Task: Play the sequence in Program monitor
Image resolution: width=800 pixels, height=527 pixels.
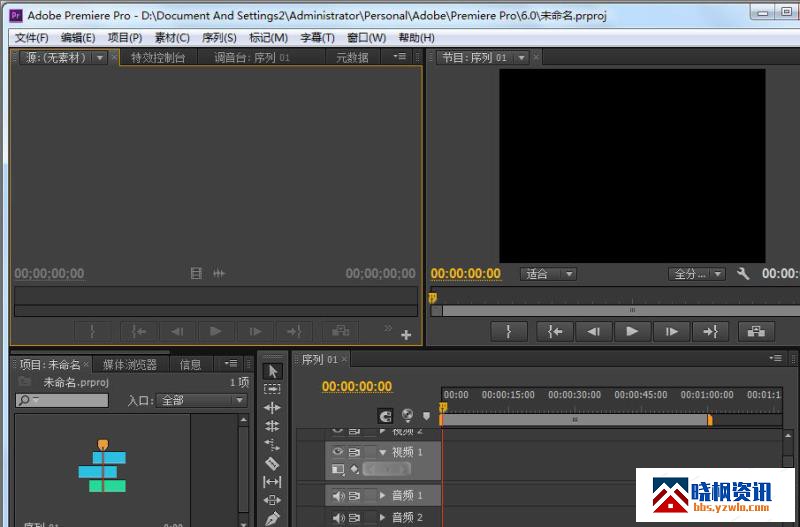Action: pyautogui.click(x=632, y=332)
